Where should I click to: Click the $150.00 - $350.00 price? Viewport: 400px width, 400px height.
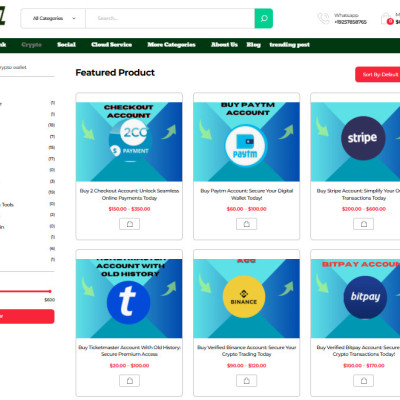pos(129,209)
